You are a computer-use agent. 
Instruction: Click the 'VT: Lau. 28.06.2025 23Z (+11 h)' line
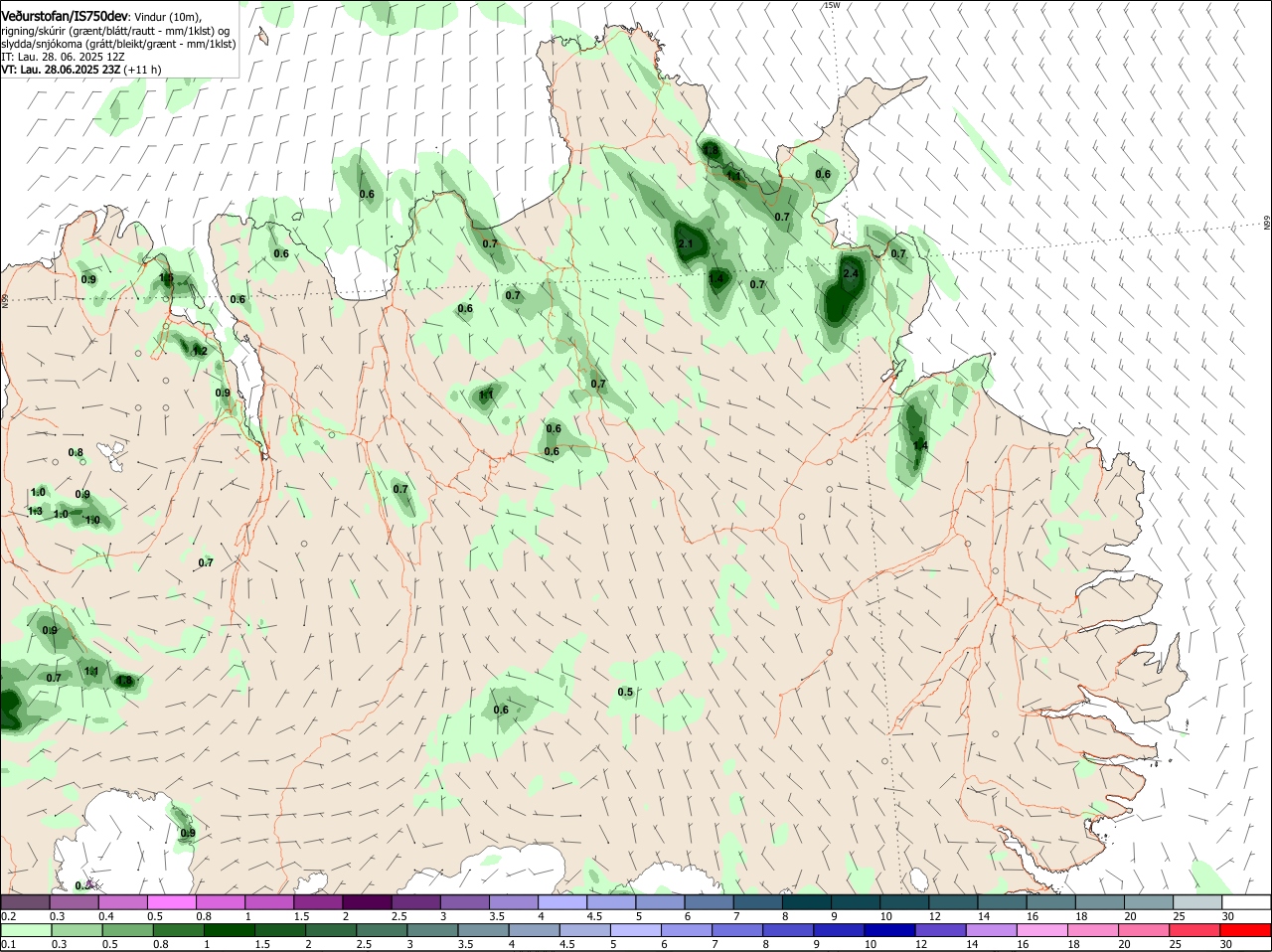(x=81, y=70)
